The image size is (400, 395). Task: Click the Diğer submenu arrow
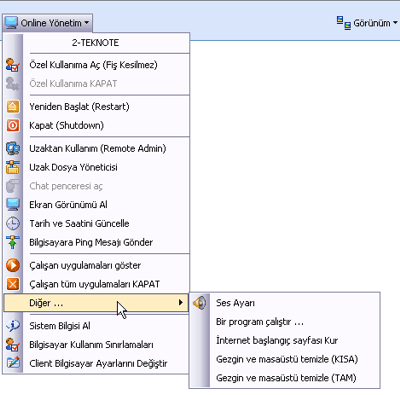pyautogui.click(x=180, y=302)
